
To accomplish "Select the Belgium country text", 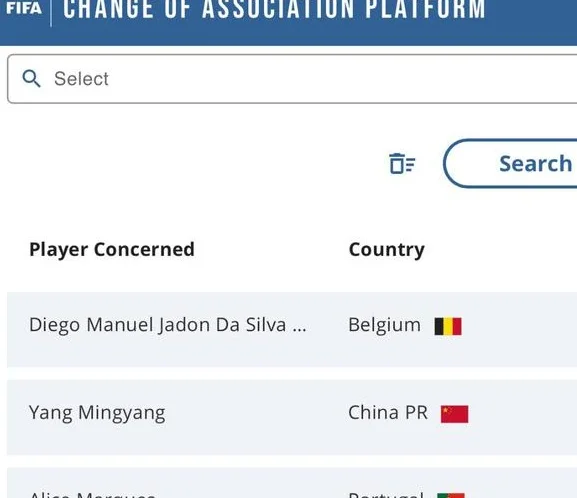I will [384, 325].
